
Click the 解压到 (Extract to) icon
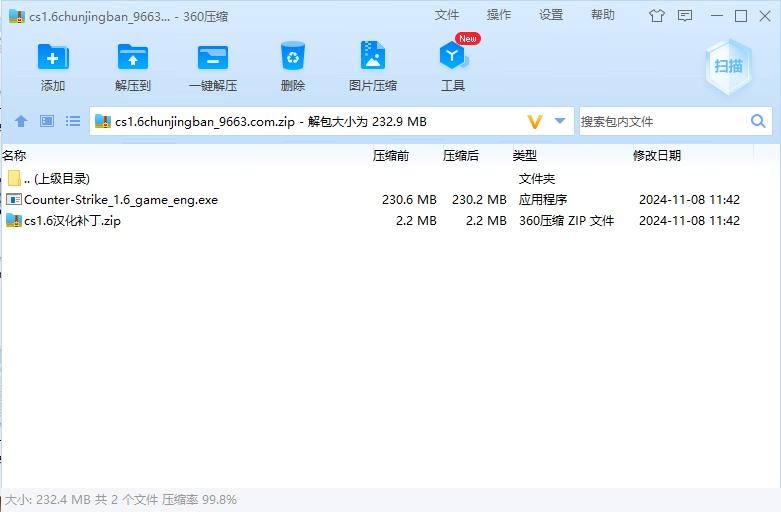tap(132, 57)
